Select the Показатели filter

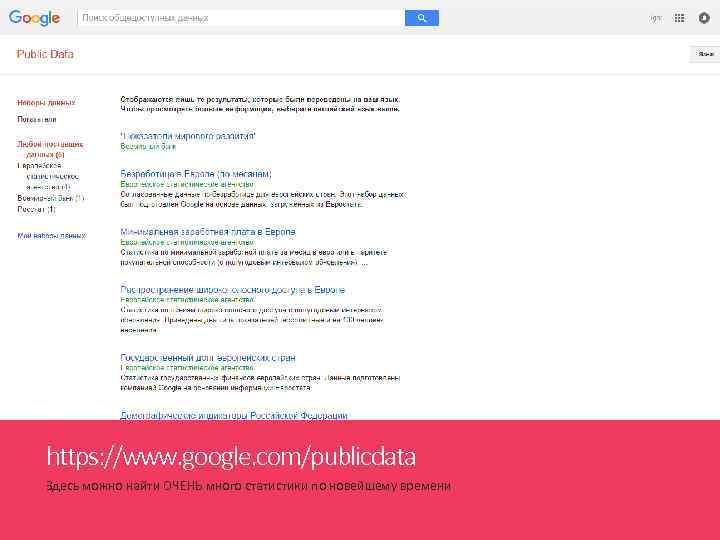pos(37,119)
